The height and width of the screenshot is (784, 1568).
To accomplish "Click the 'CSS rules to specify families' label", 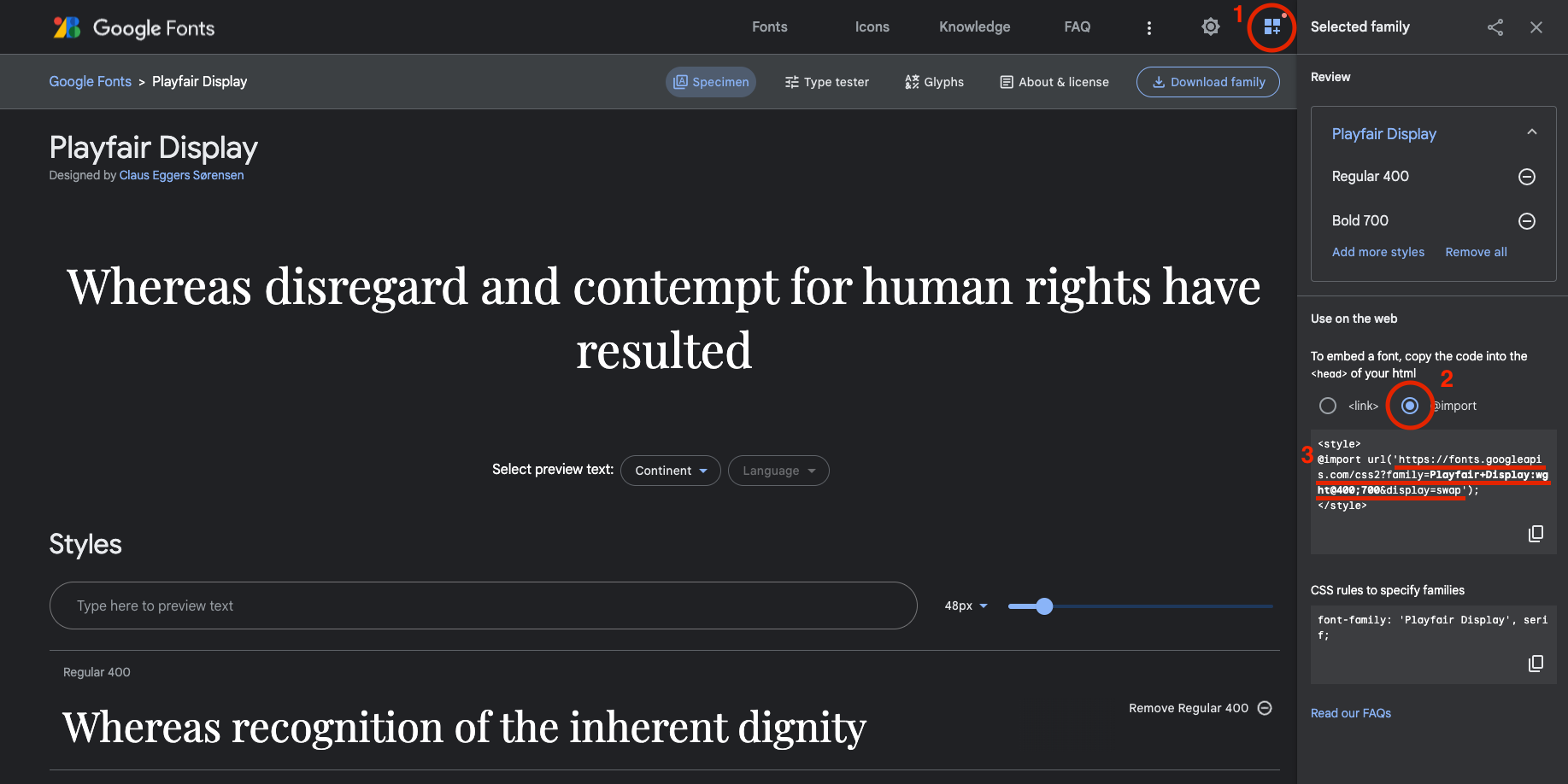I will pyautogui.click(x=1388, y=590).
